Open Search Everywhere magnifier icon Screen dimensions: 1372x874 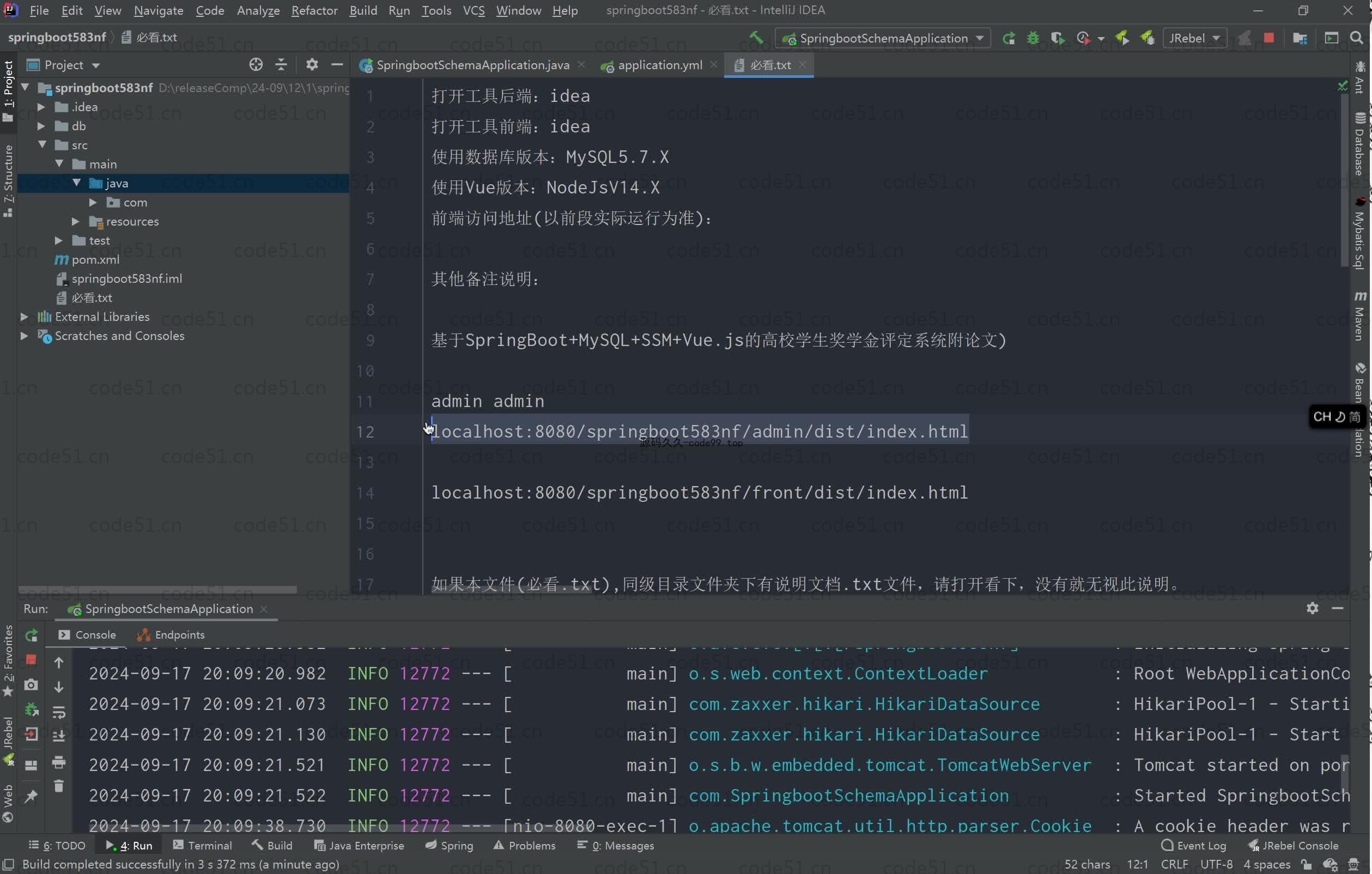coord(1357,38)
